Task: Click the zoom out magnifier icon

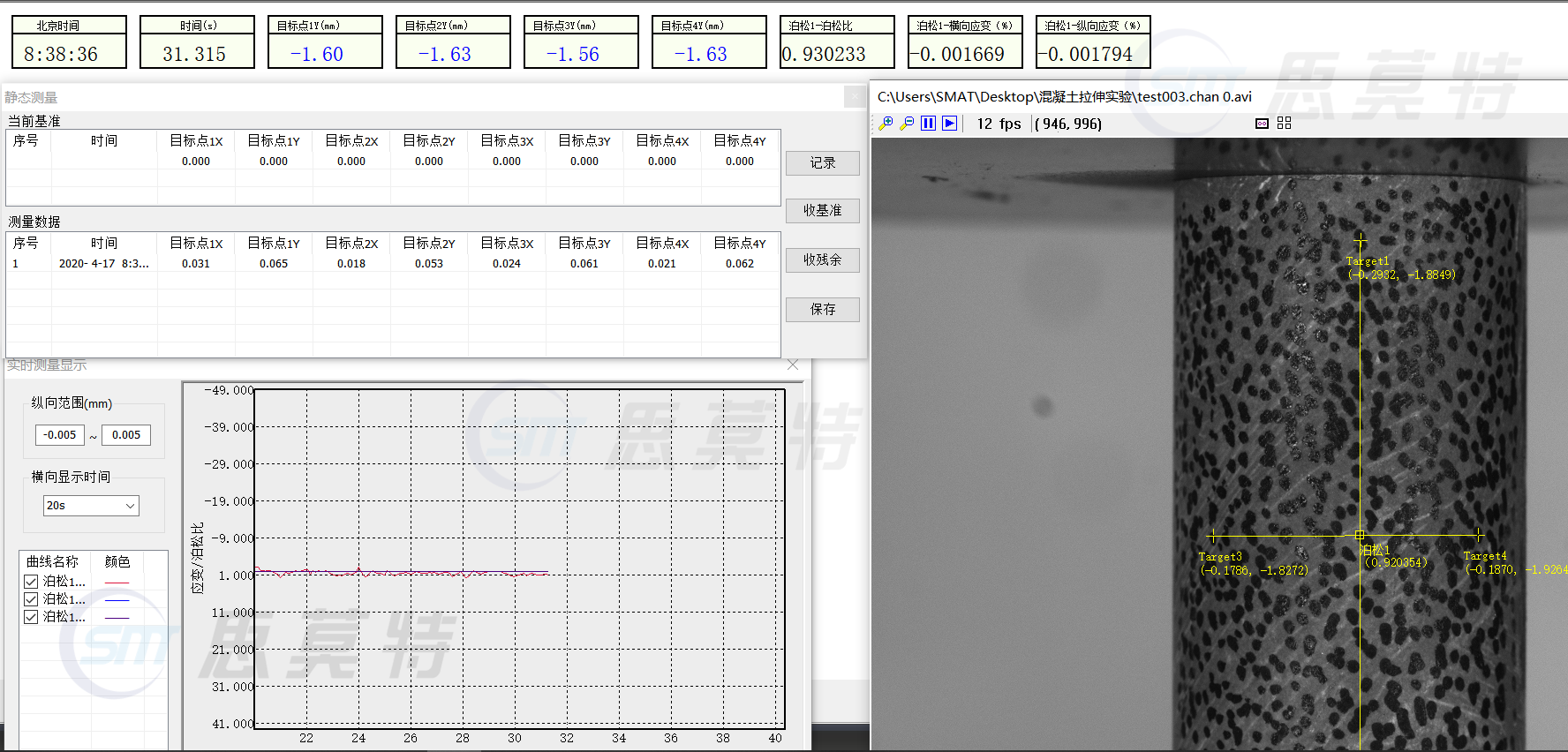Action: [x=907, y=124]
